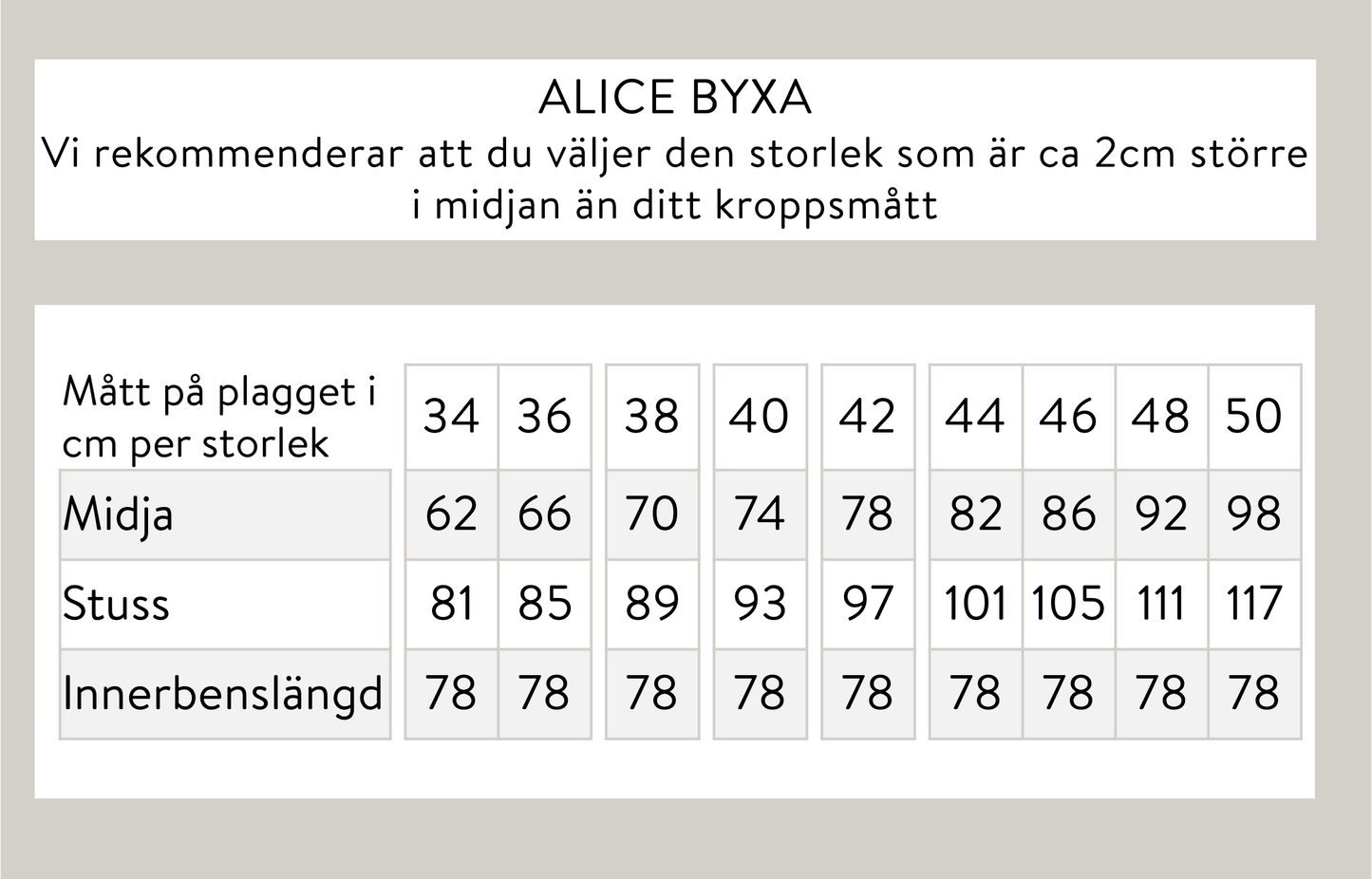Click the size recommendation text under the title

click(x=674, y=178)
